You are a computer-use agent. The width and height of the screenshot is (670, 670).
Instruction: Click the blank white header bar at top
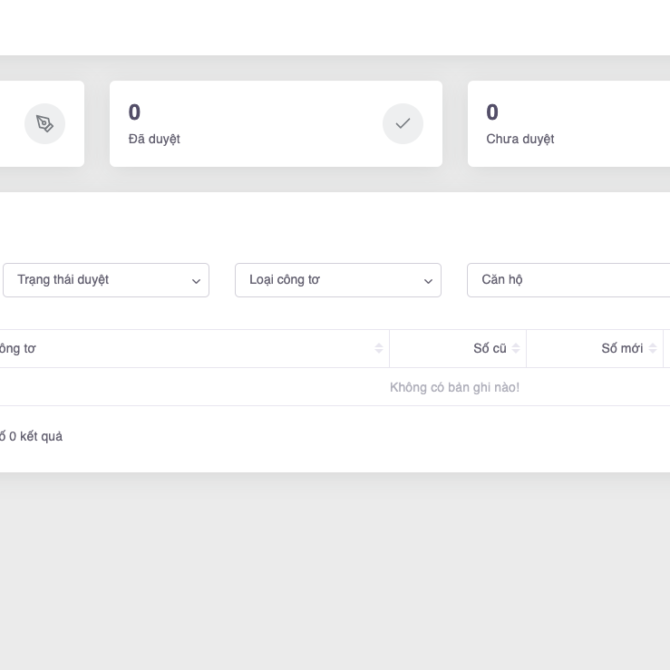pos(335,27)
